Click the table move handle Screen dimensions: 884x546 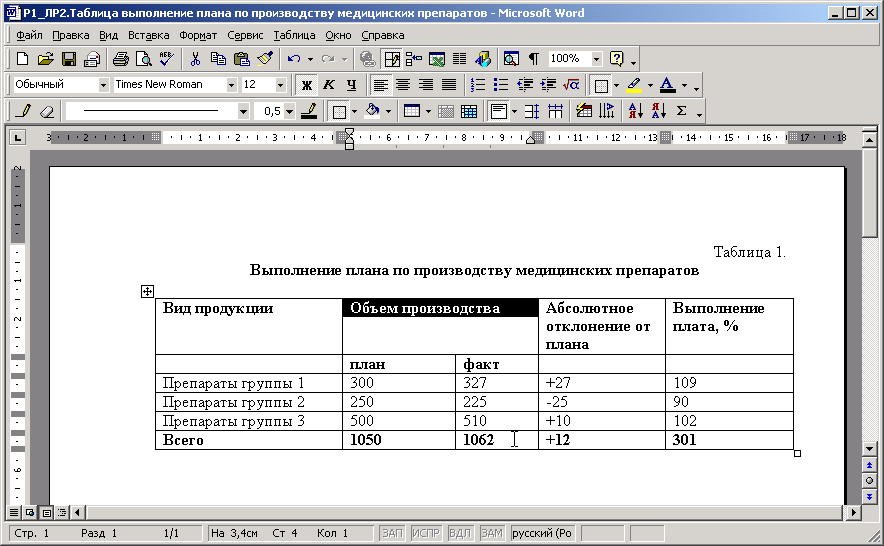pyautogui.click(x=147, y=291)
